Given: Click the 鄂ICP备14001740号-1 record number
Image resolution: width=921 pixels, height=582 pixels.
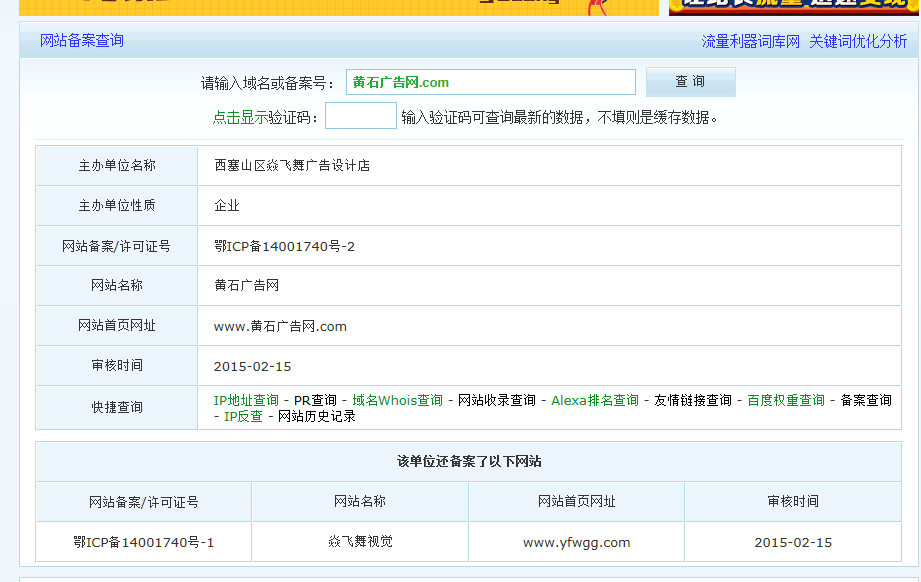Looking at the screenshot, I should (144, 542).
